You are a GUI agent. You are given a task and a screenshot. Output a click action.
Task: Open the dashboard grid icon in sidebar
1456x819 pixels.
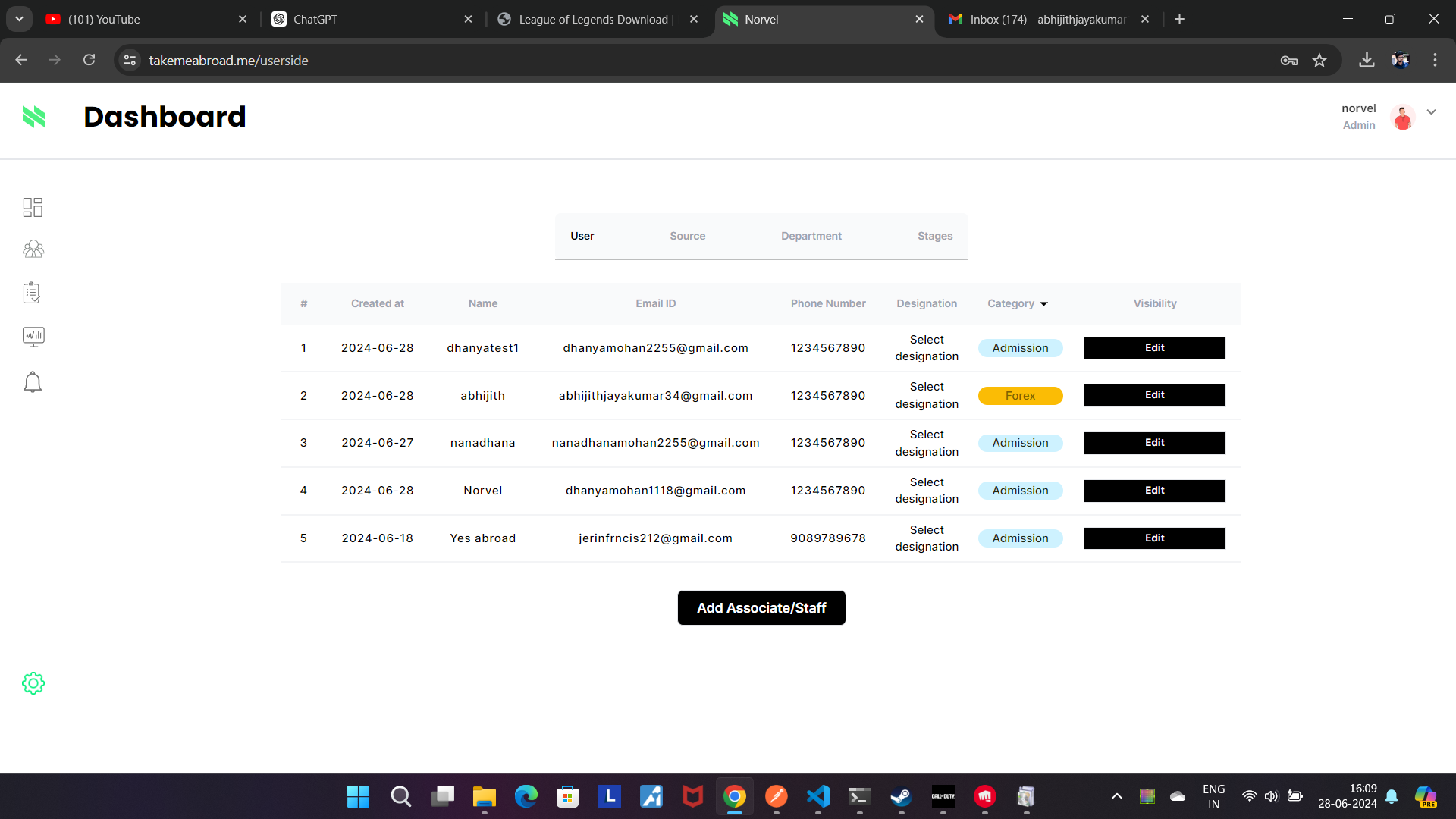pos(33,207)
